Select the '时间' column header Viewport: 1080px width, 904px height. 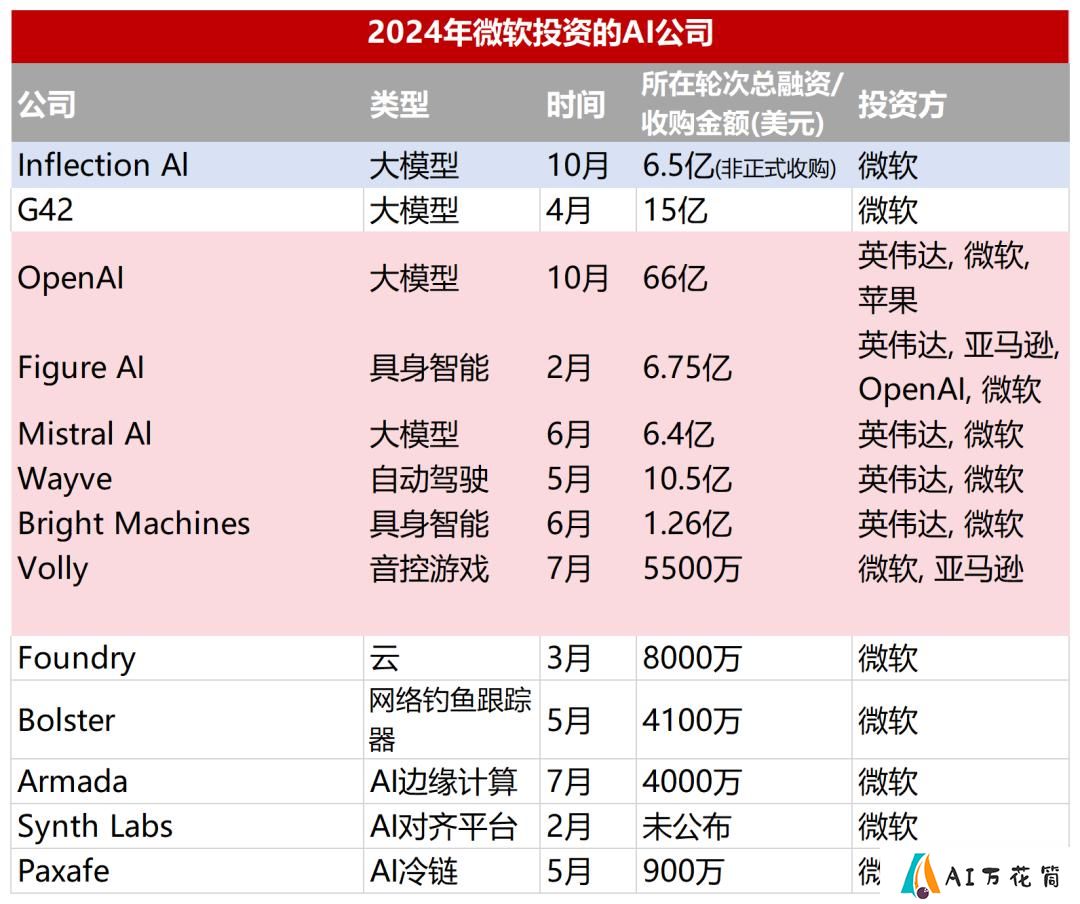point(576,105)
